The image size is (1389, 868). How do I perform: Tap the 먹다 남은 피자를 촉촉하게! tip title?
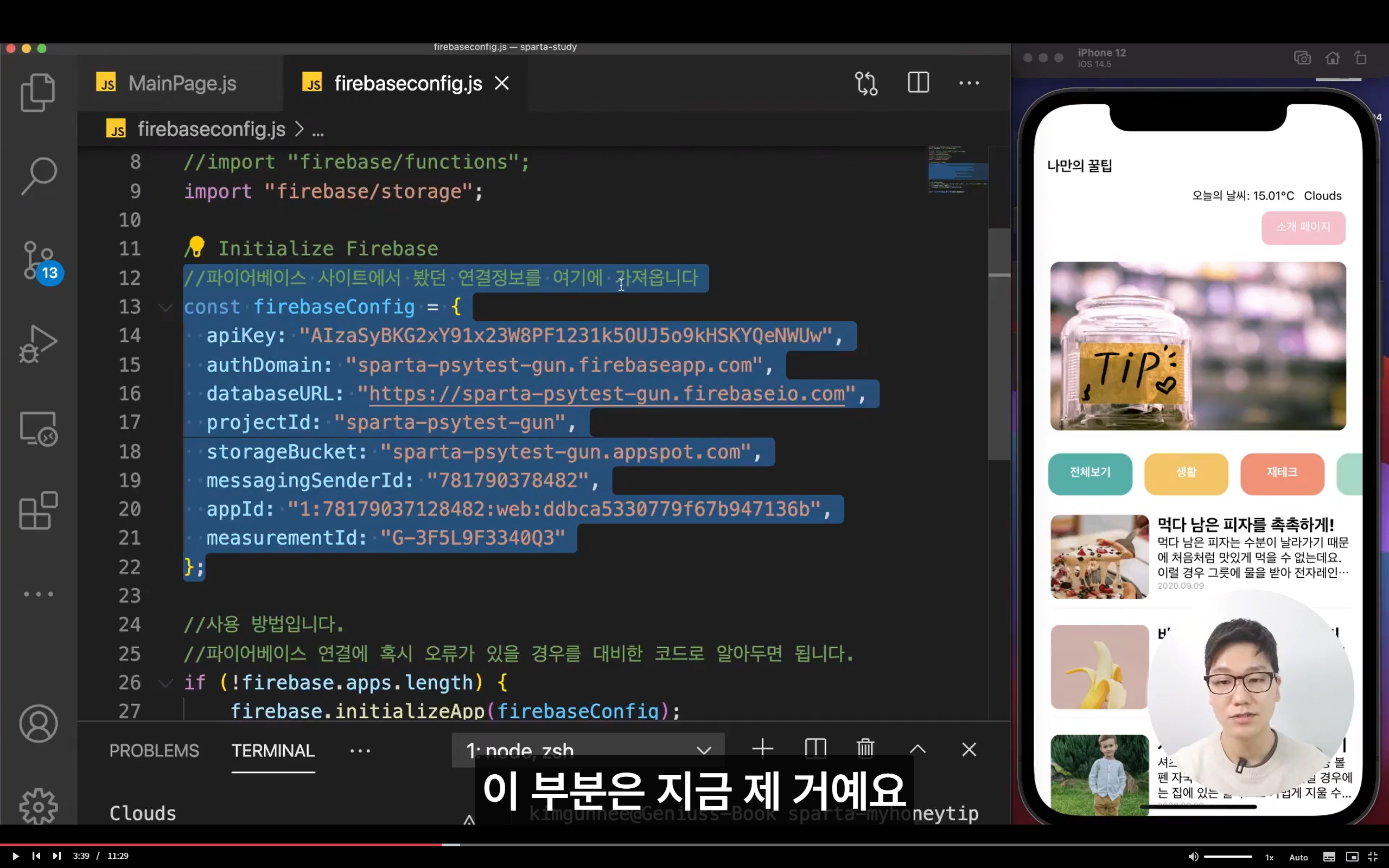[1246, 524]
